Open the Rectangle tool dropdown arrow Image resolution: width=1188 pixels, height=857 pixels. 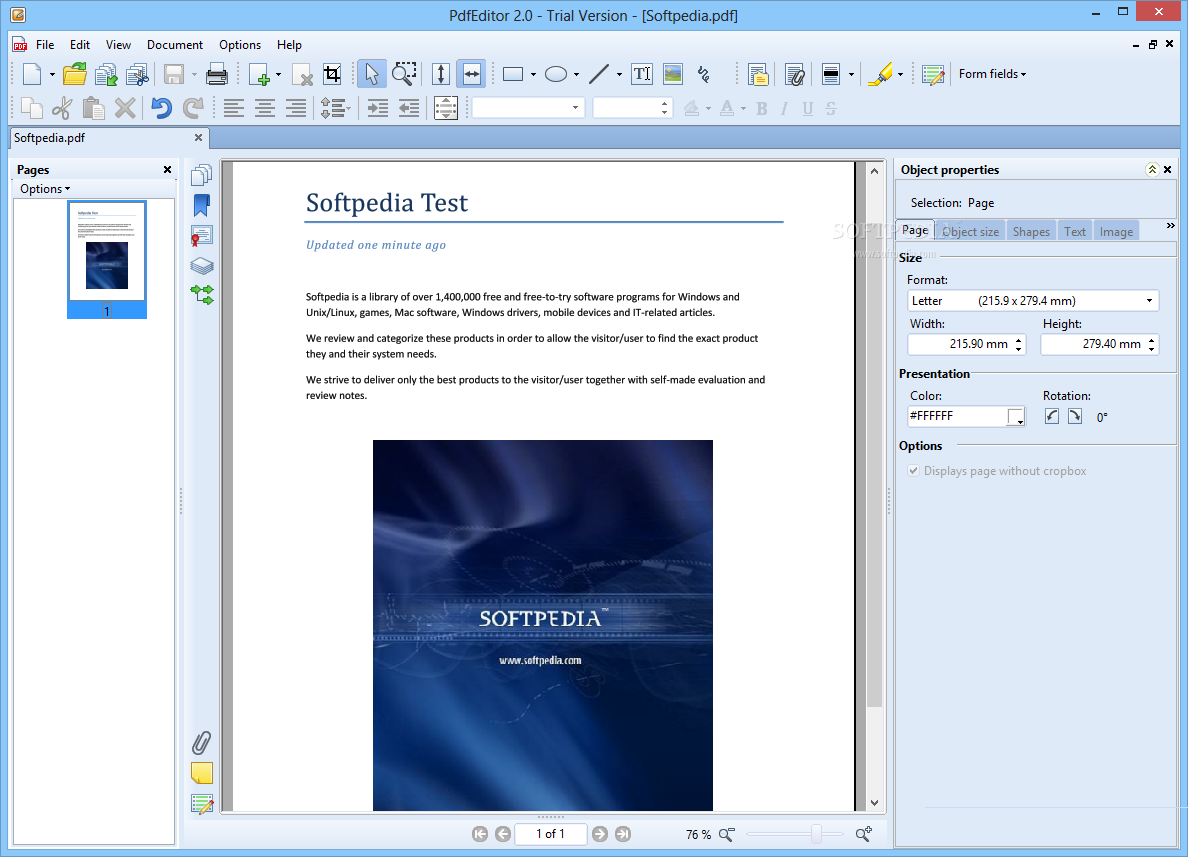pos(533,74)
